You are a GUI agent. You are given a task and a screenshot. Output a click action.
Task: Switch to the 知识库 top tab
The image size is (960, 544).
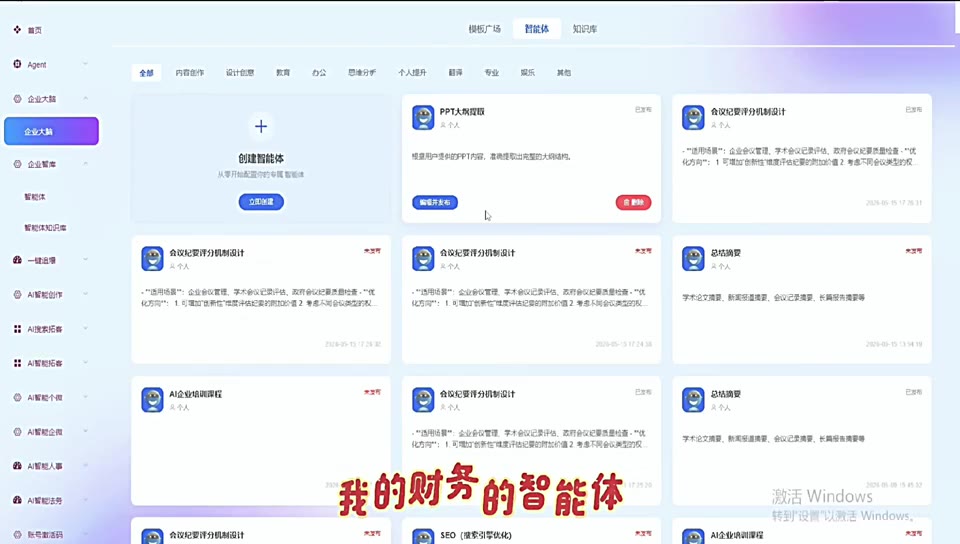tap(585, 29)
